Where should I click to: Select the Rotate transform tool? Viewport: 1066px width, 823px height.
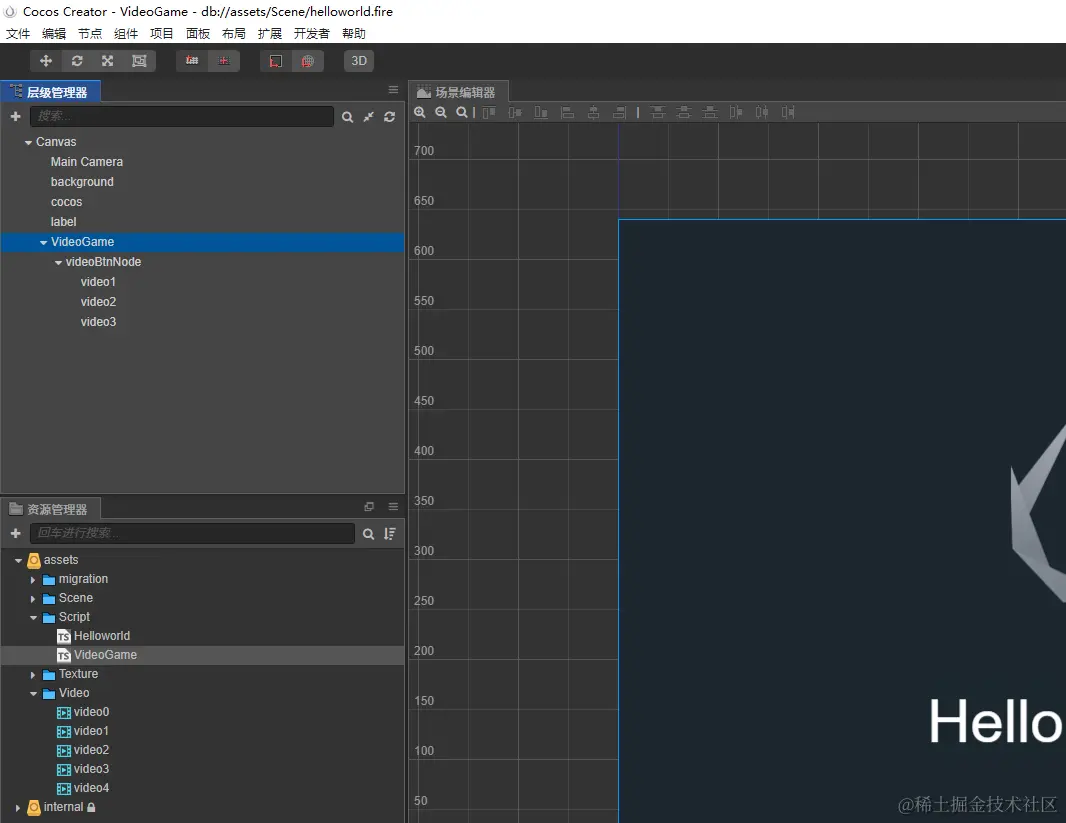(77, 61)
